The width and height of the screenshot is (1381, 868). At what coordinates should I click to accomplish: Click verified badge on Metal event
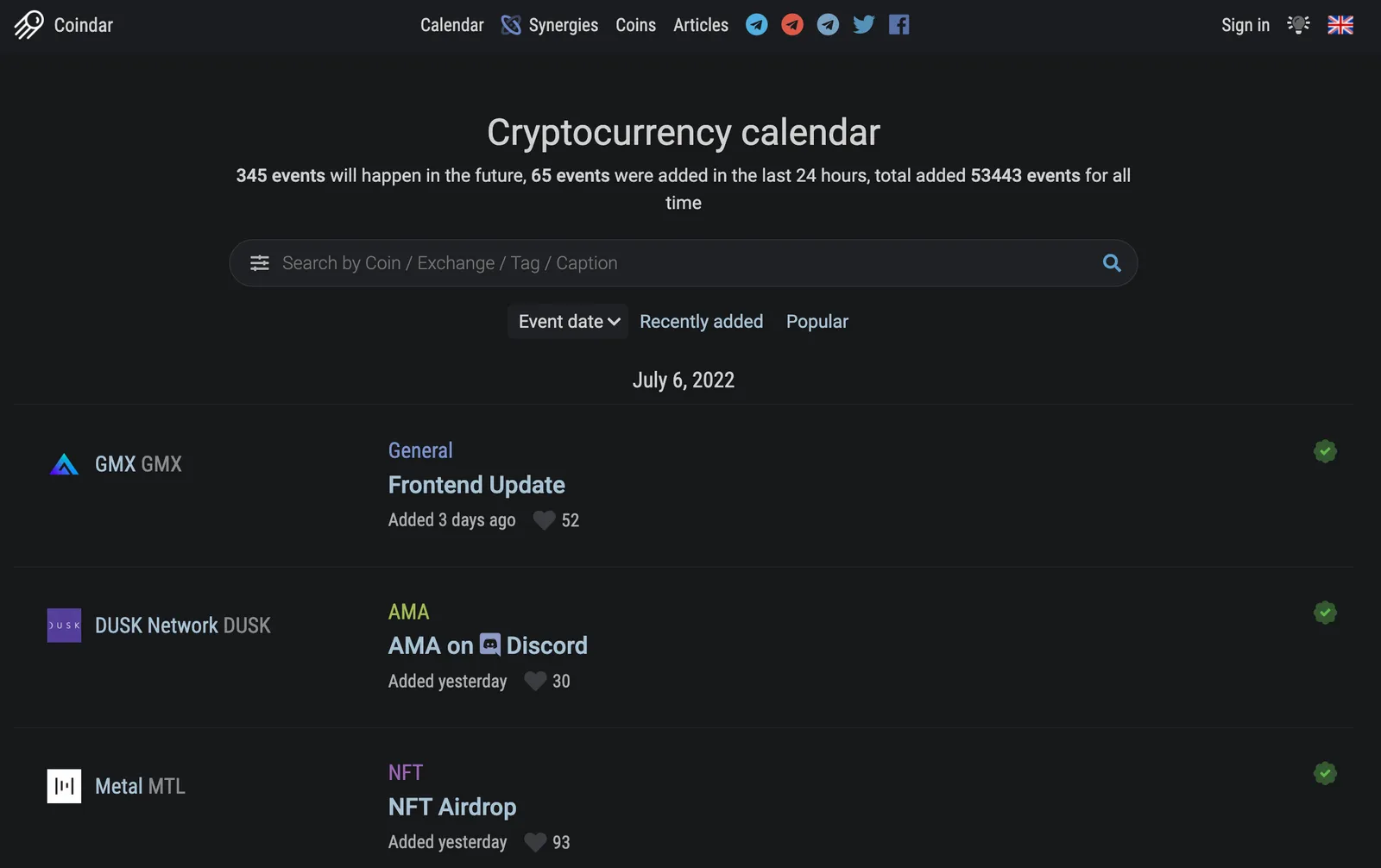[x=1325, y=773]
